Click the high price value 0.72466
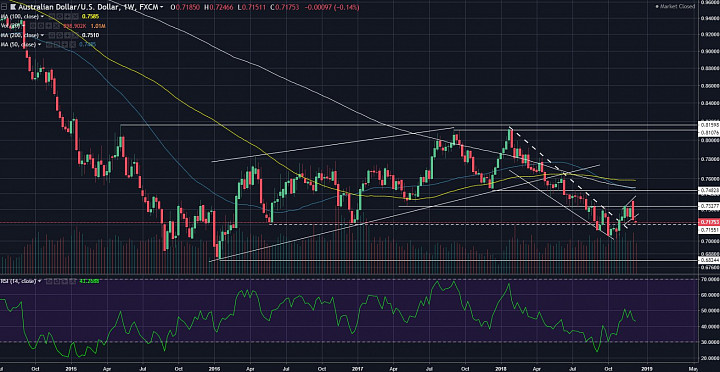 click(222, 7)
